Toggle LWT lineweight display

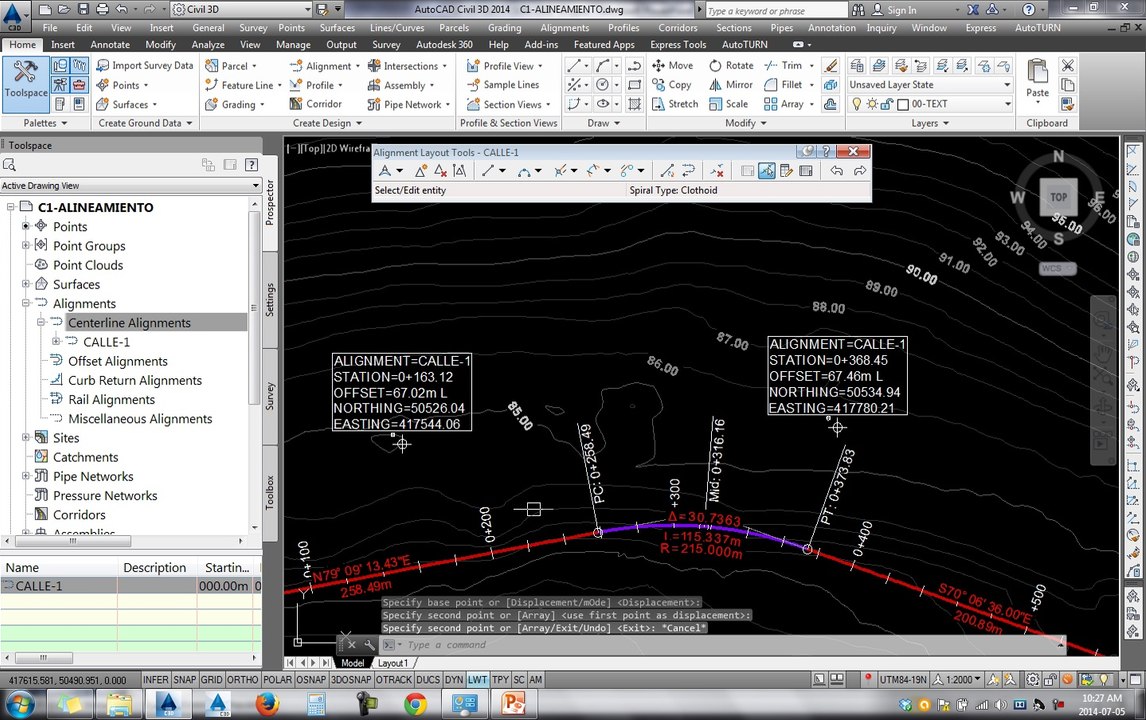pyautogui.click(x=477, y=680)
